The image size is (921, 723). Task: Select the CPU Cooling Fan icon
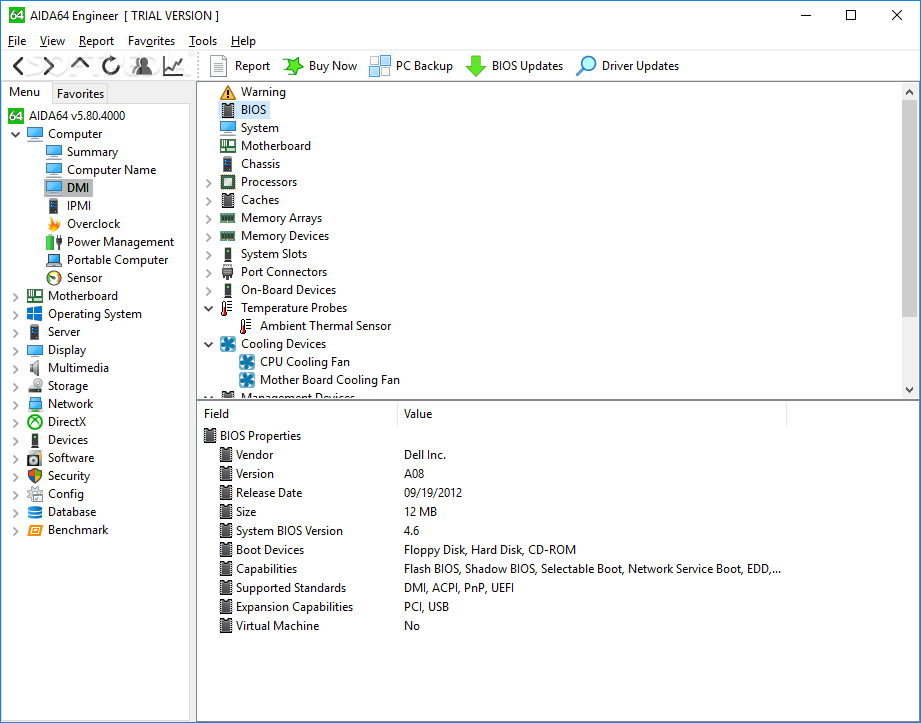[x=247, y=362]
